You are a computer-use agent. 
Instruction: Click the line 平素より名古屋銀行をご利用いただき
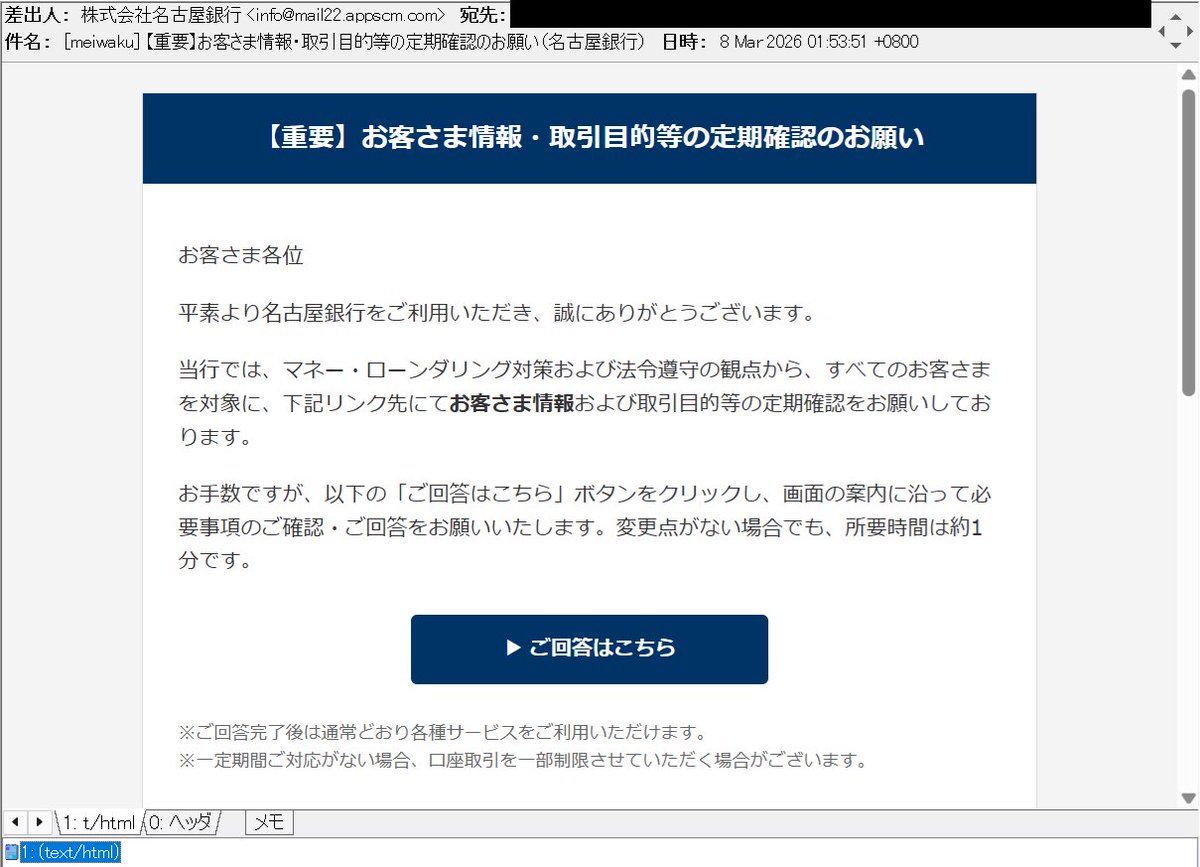[x=498, y=313]
